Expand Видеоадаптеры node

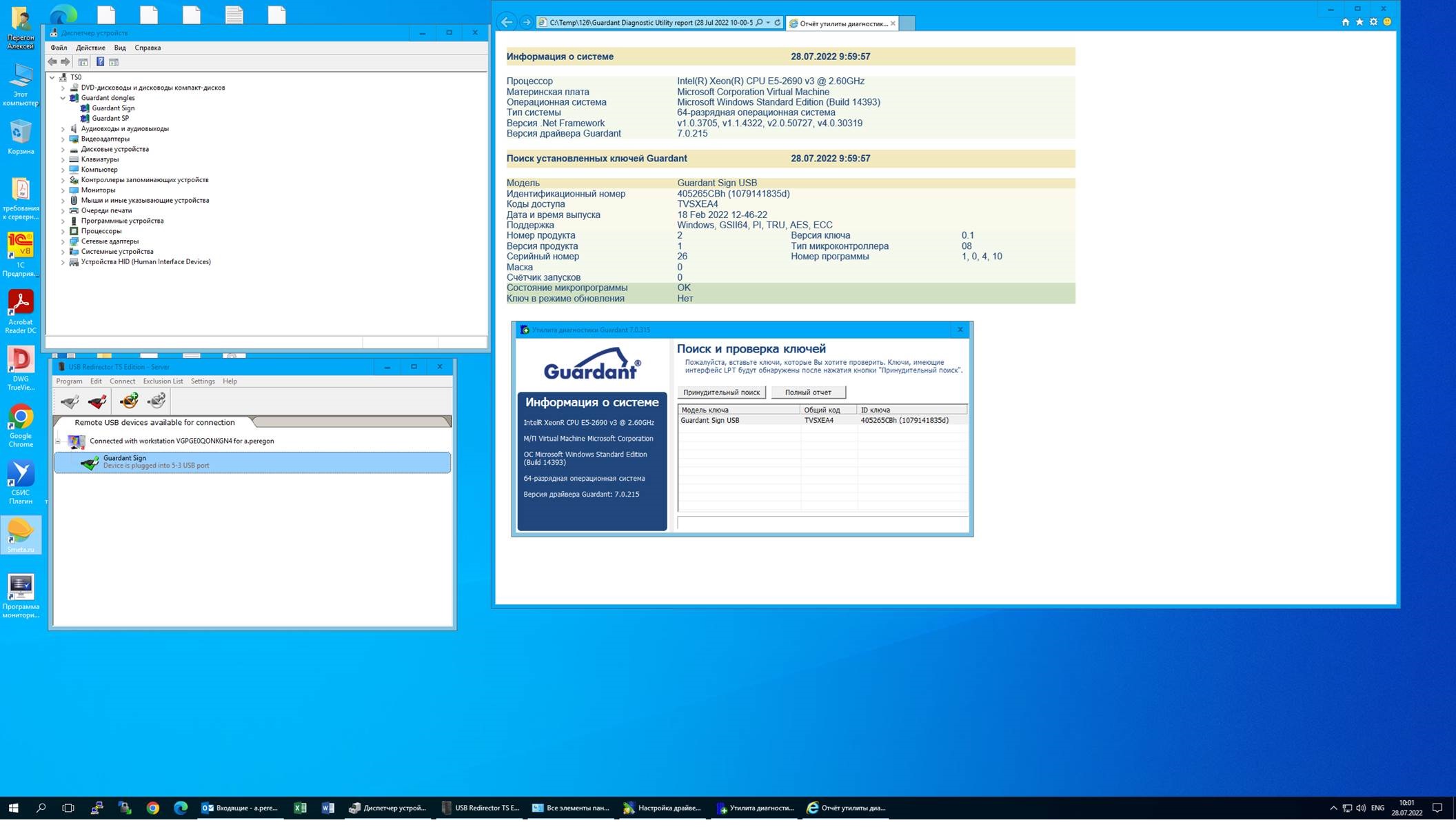(63, 139)
